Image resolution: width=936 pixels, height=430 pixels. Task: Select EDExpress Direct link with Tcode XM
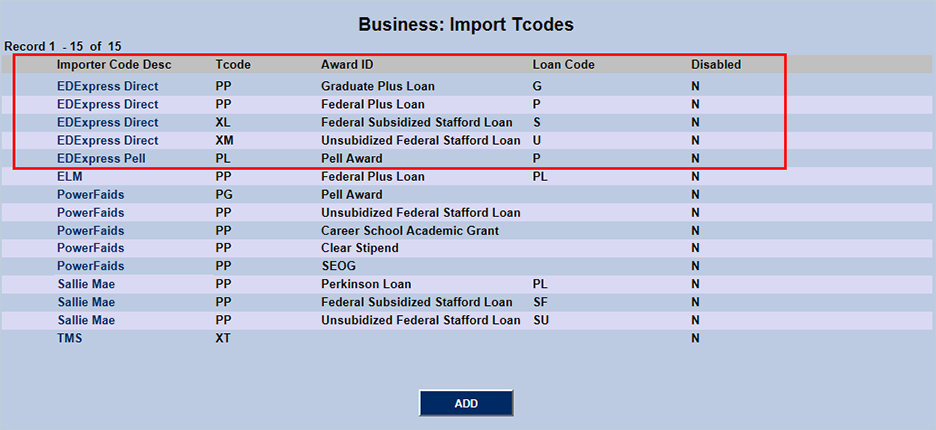(x=107, y=140)
